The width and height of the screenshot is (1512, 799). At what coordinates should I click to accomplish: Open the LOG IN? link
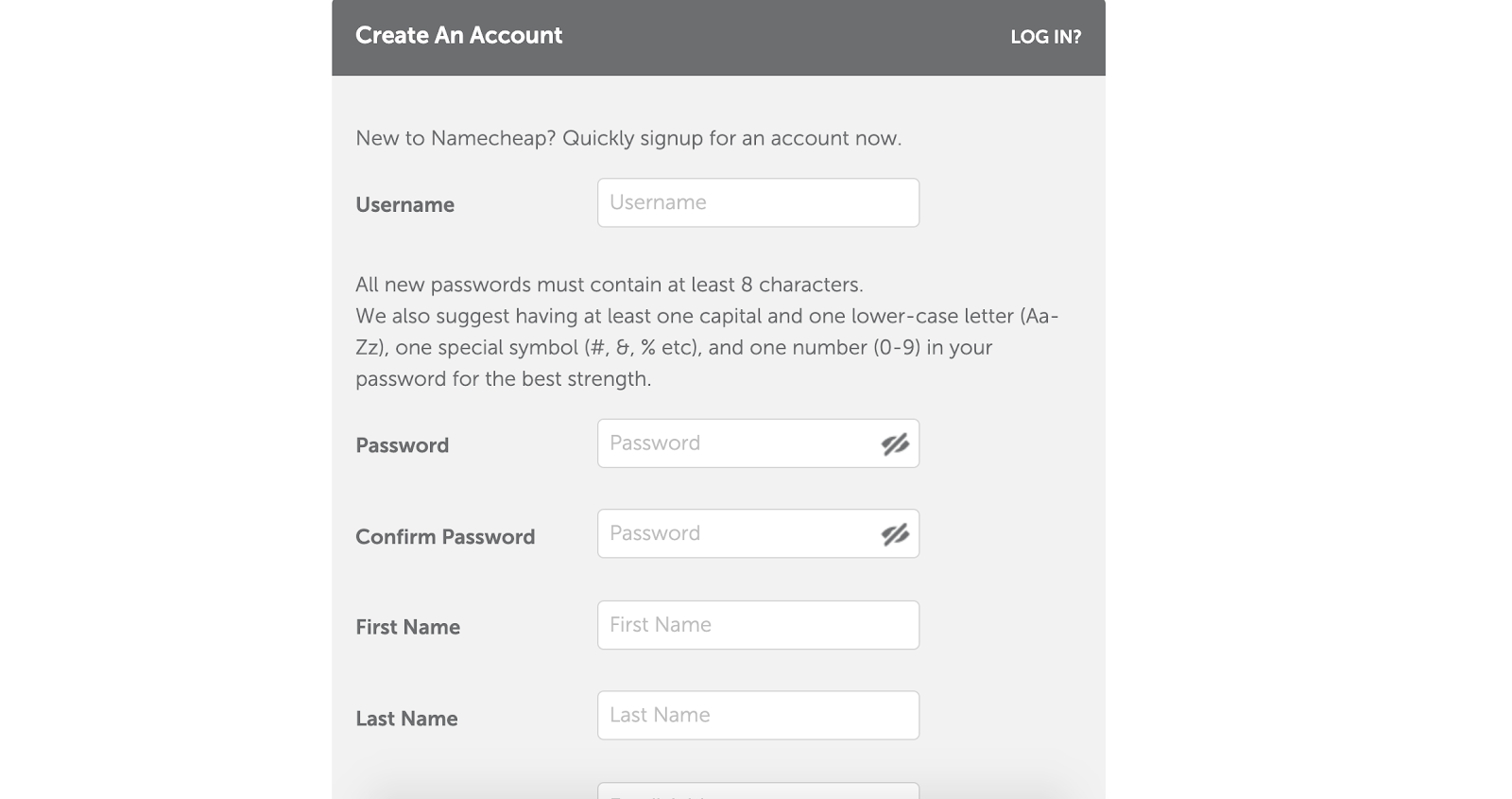point(1045,37)
